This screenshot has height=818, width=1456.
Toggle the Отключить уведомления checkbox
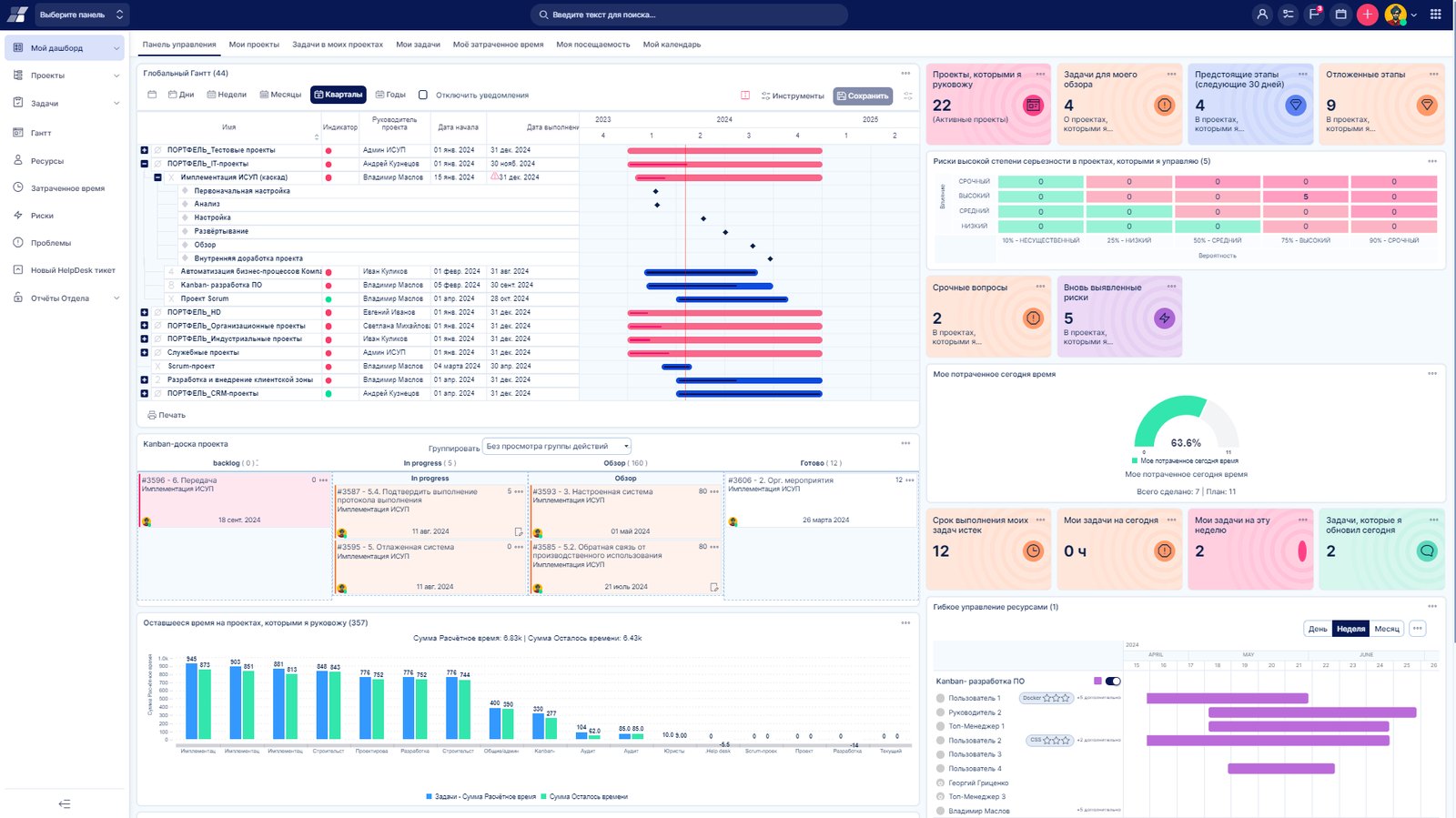click(x=423, y=95)
